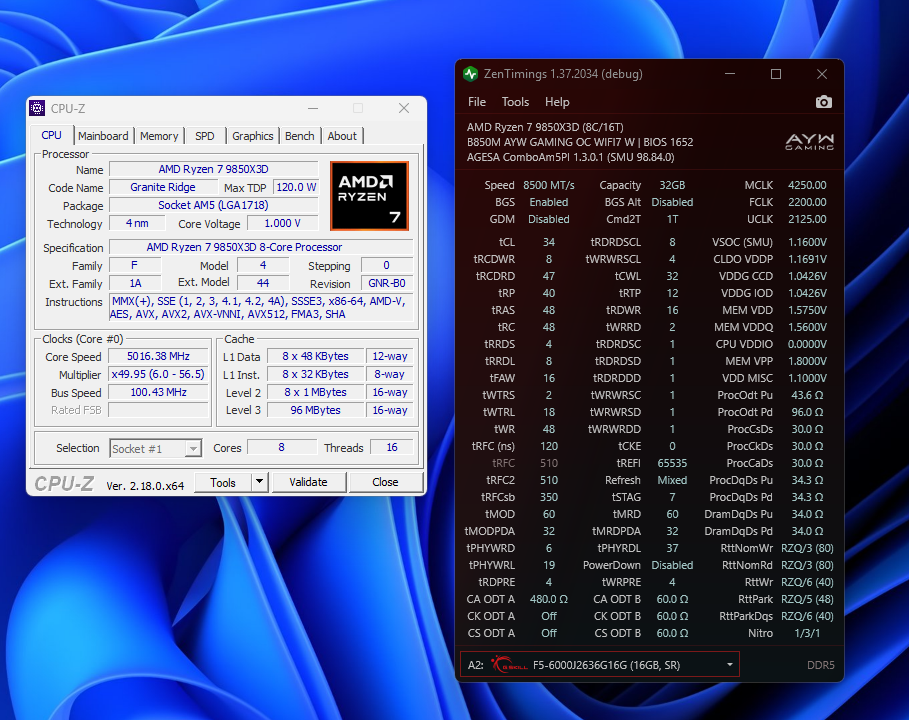This screenshot has width=909, height=720.
Task: Click the CA ODT A value '480.0 Ω'
Action: (548, 599)
